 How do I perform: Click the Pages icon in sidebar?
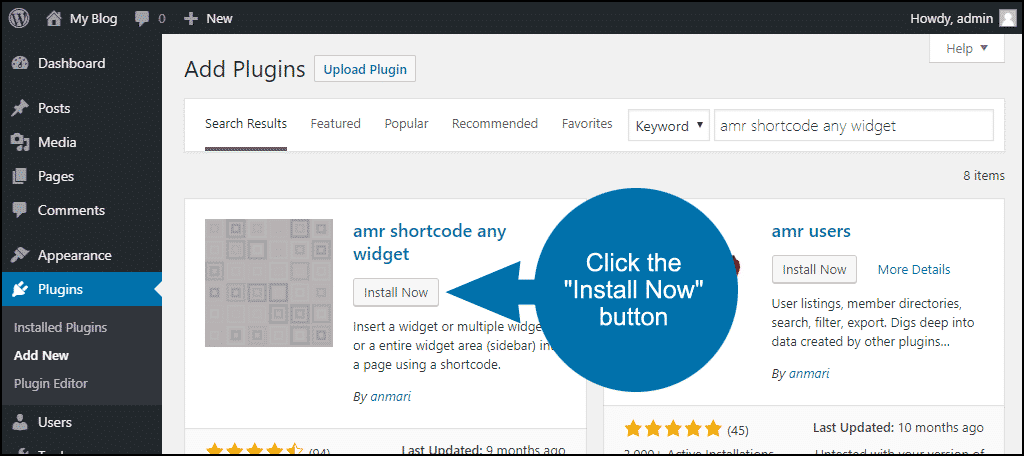tap(20, 176)
